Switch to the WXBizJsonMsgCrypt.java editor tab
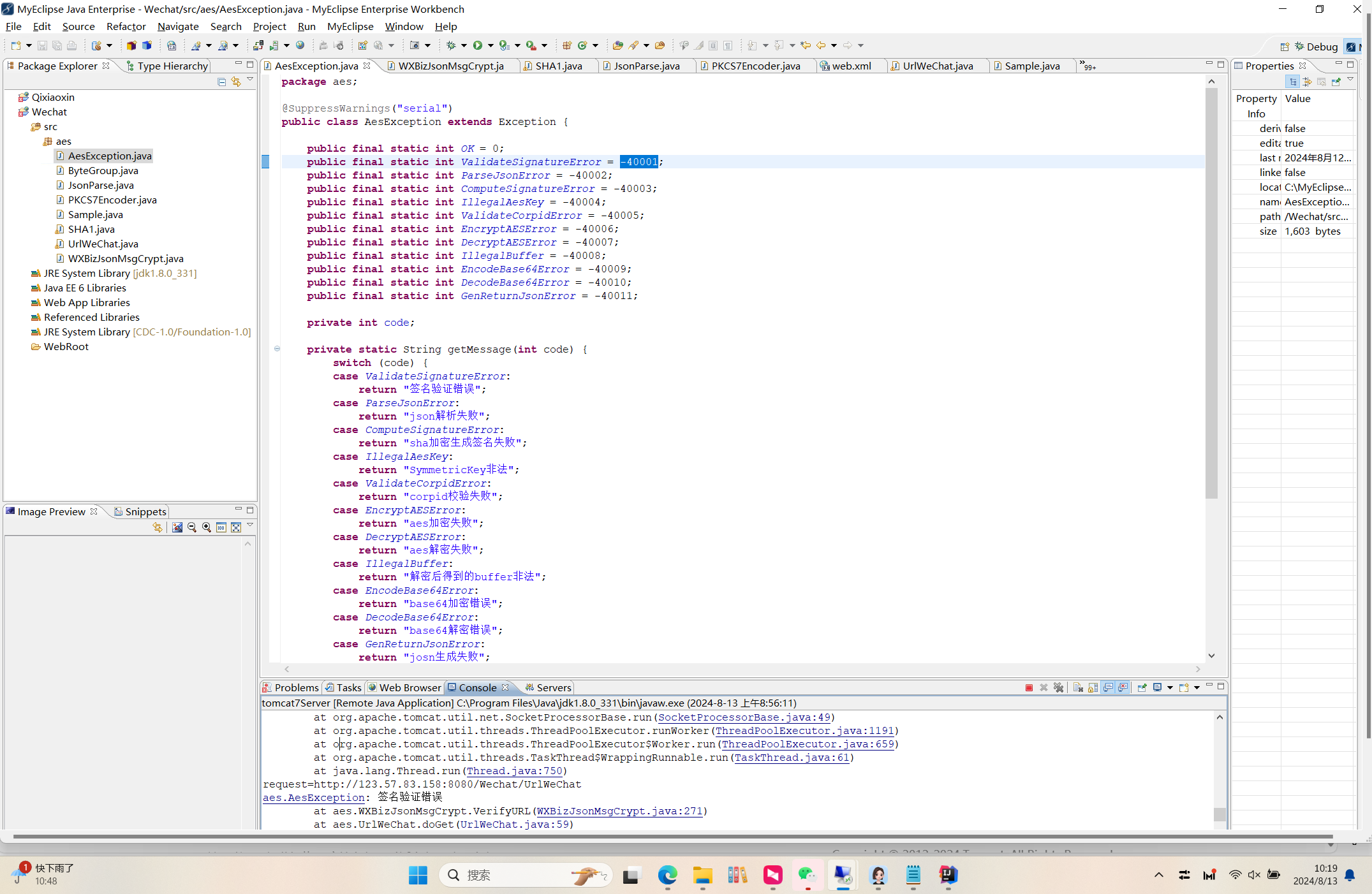The width and height of the screenshot is (1372, 894). tap(450, 66)
